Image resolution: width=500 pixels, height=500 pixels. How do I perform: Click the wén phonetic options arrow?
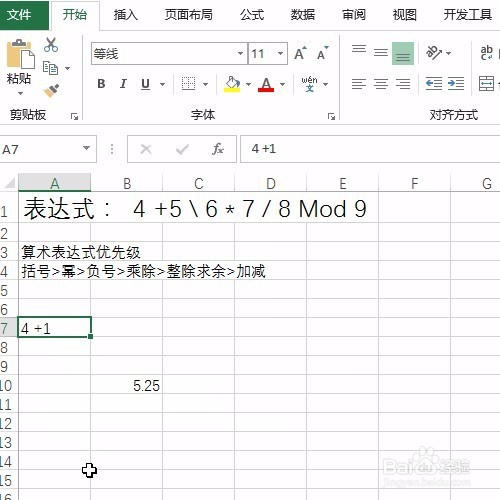click(326, 84)
